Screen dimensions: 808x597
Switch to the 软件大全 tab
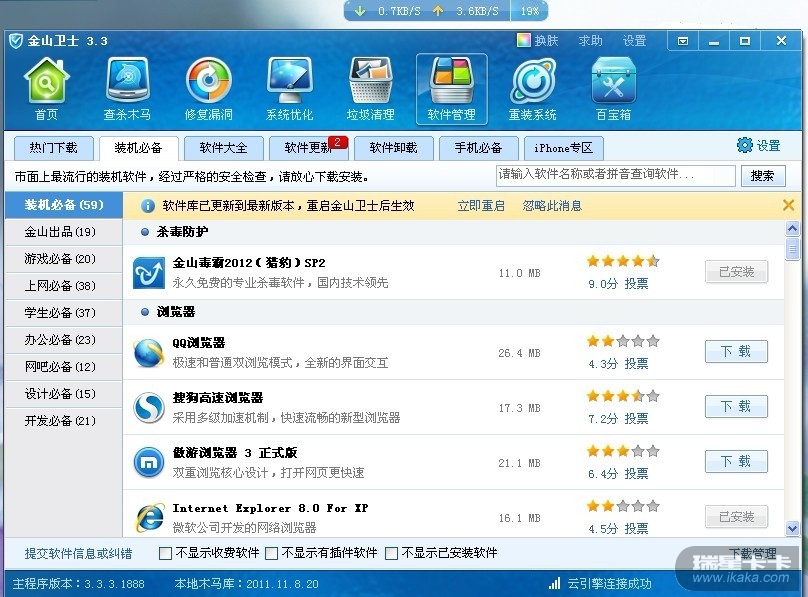click(223, 148)
